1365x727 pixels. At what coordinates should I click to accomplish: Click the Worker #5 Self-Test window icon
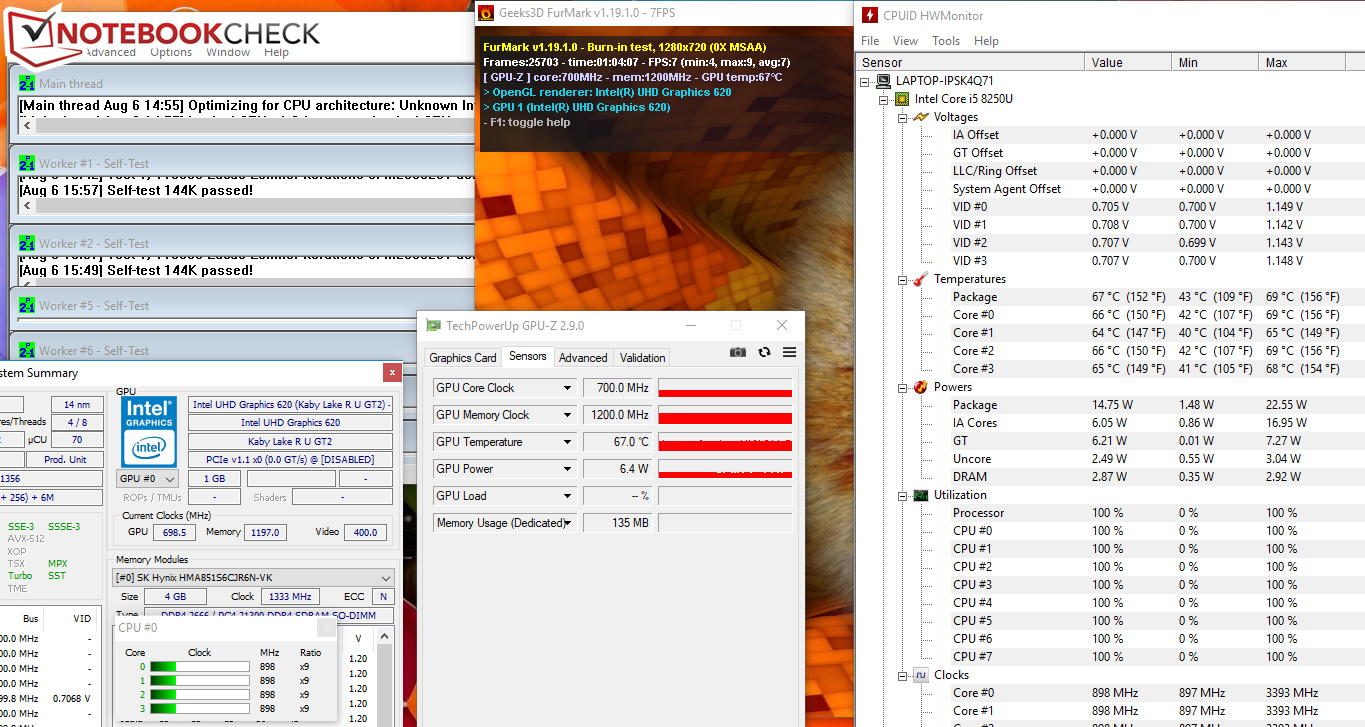pos(27,305)
